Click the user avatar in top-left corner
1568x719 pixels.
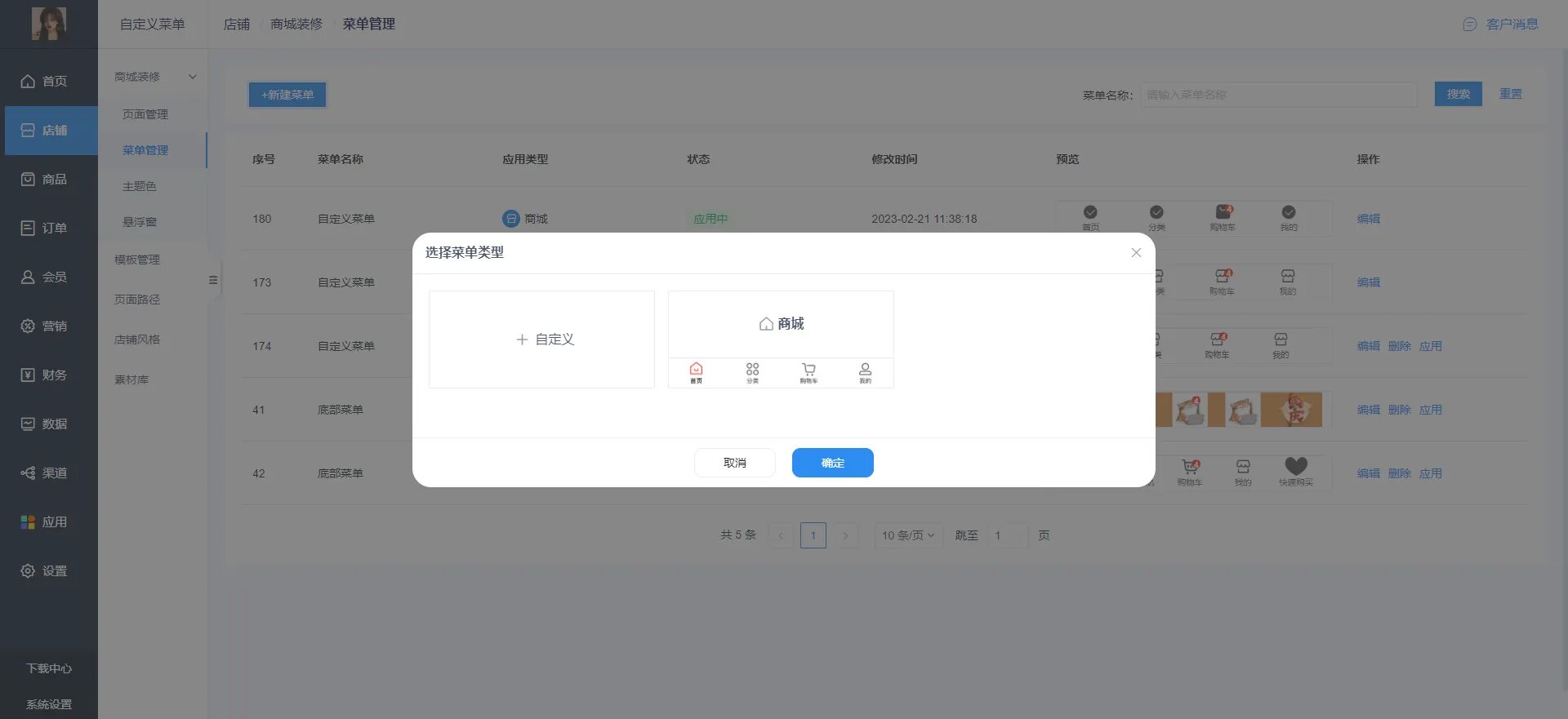click(x=49, y=24)
